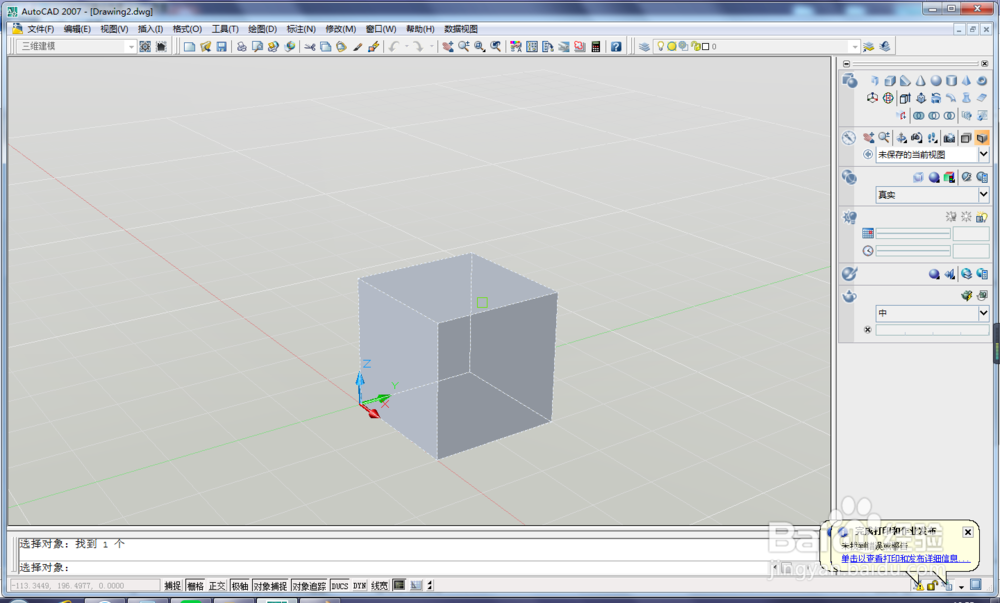Close the plot notification balloon
1000x603 pixels.
coord(967,532)
